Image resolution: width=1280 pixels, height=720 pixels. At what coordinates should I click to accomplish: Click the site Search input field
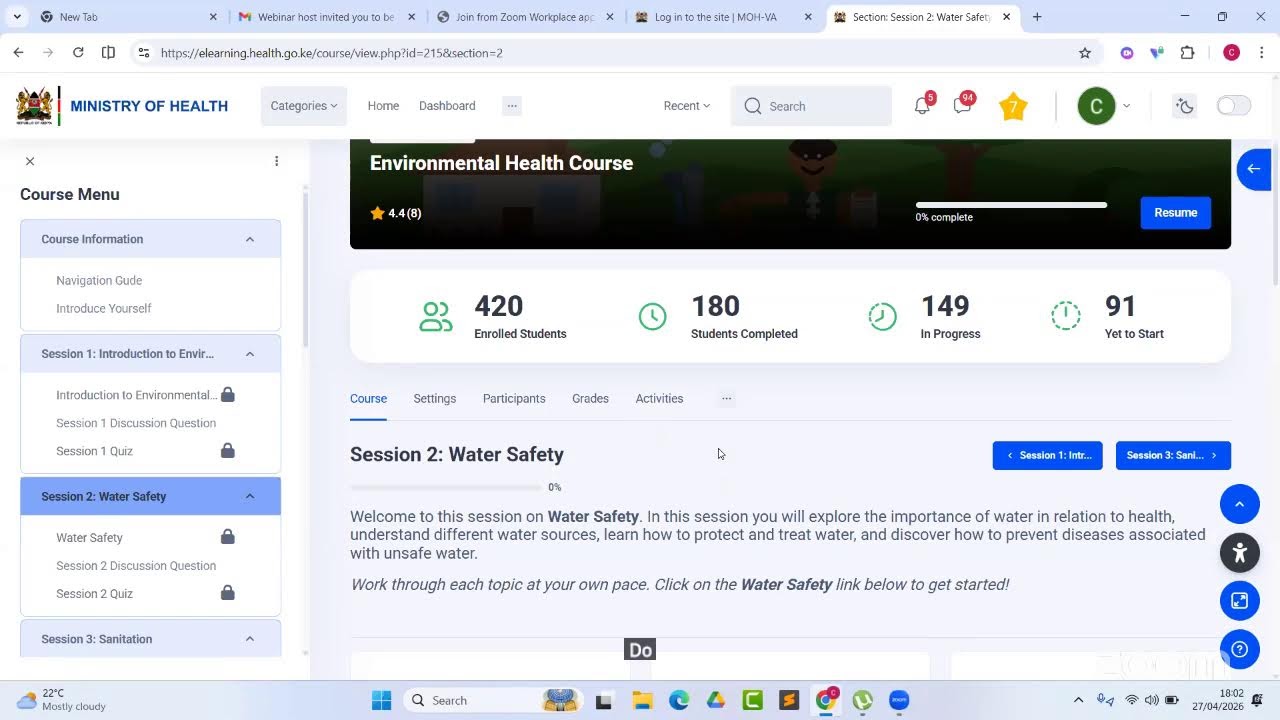tap(811, 106)
